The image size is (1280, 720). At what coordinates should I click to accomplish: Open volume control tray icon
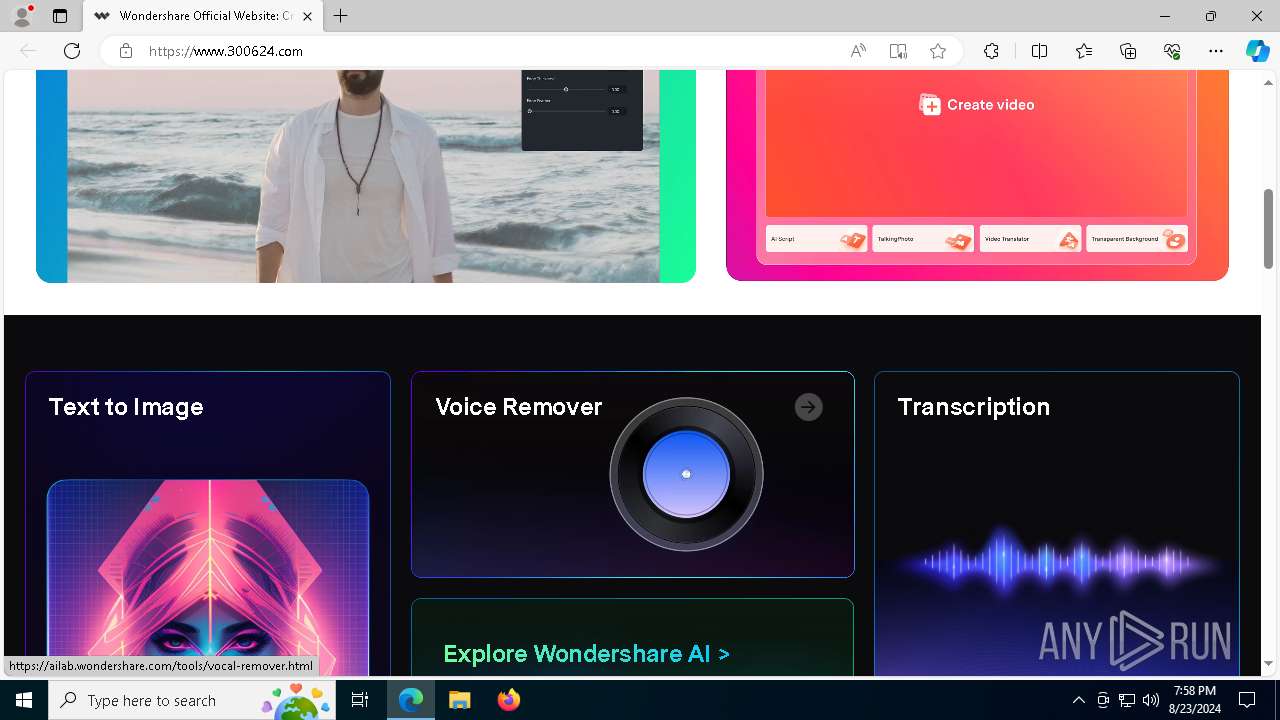coord(1151,700)
